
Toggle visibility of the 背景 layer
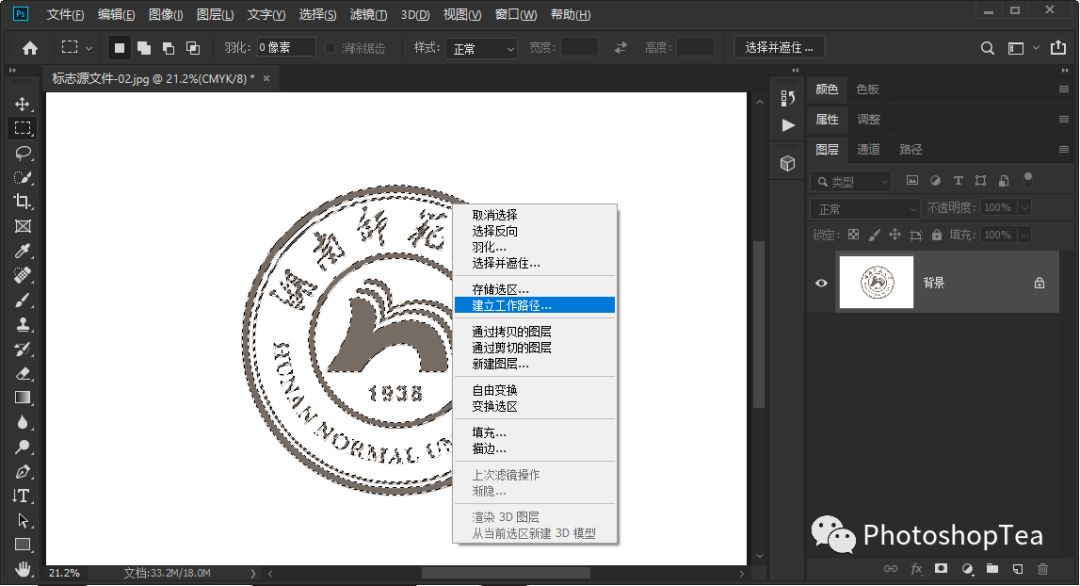pos(821,283)
